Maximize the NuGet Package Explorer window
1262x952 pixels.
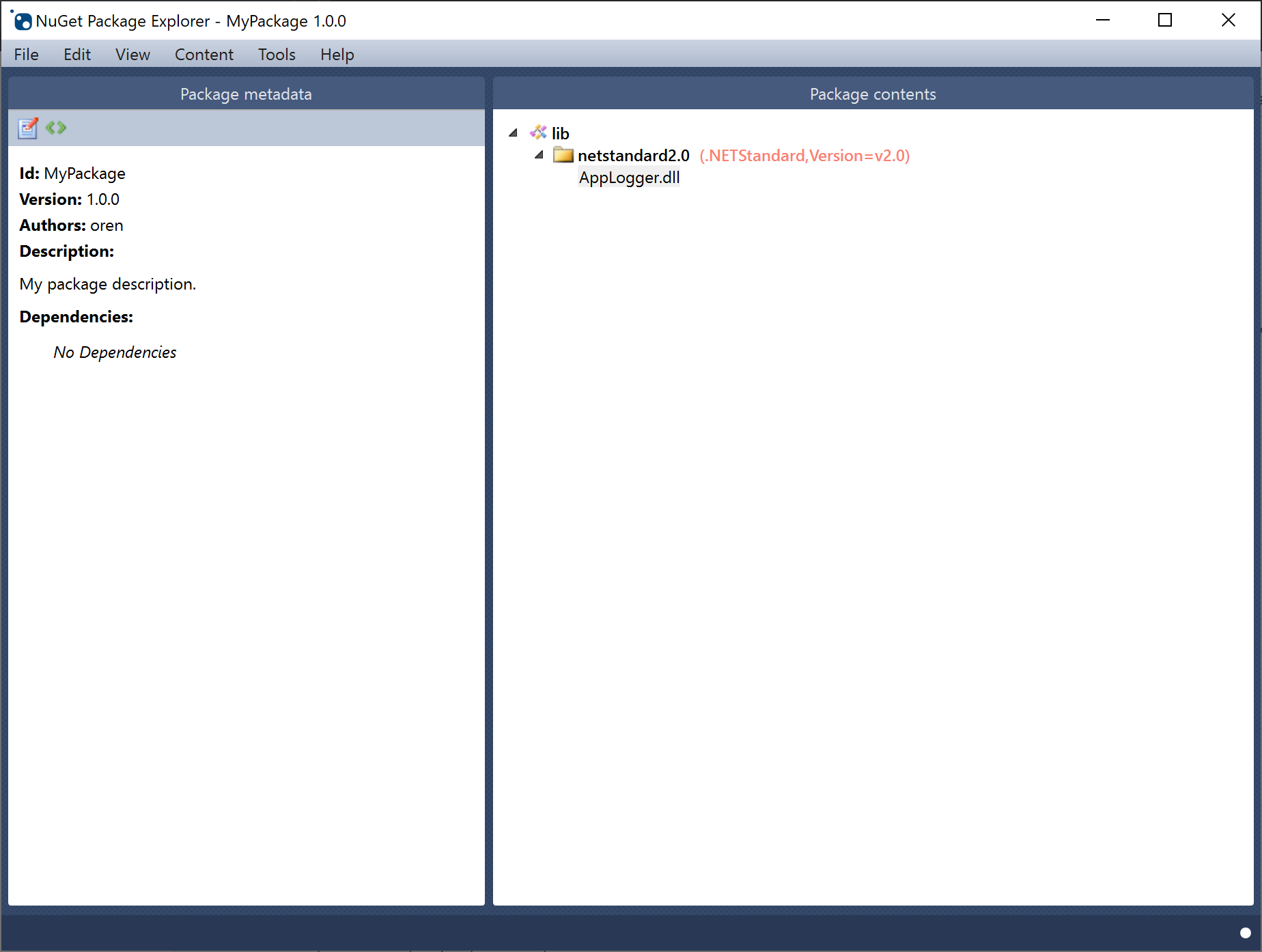[1165, 20]
